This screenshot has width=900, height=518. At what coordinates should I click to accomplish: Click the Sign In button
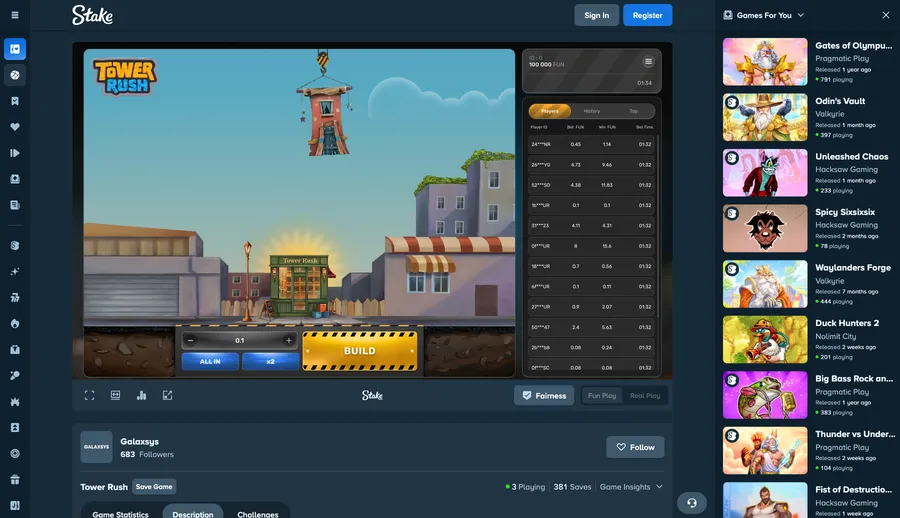click(596, 16)
